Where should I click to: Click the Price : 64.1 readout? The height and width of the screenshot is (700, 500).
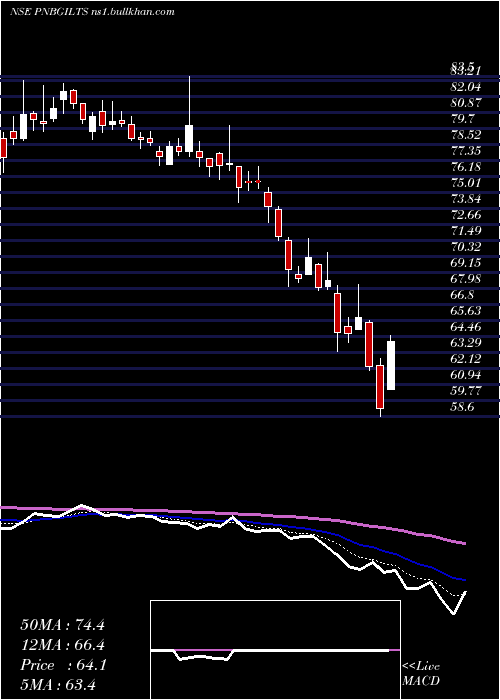point(62,665)
